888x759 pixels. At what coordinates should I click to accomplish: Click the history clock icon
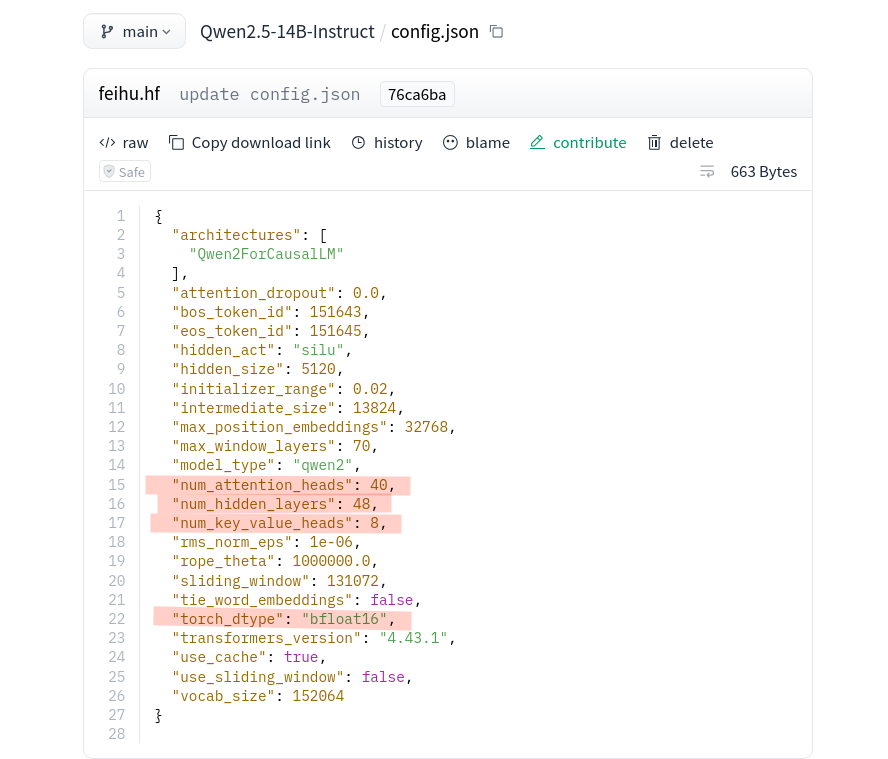click(x=358, y=143)
